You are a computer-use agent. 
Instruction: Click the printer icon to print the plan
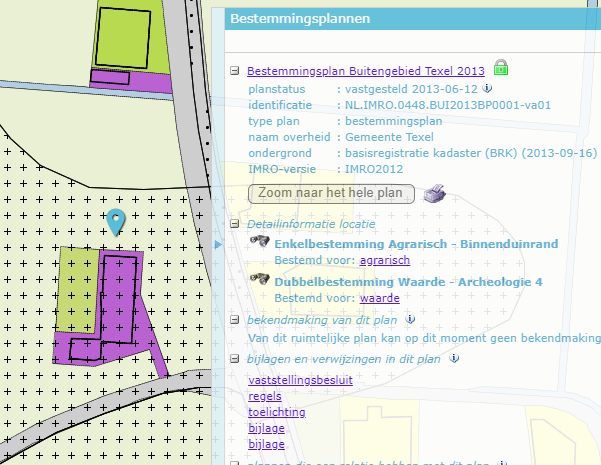[x=435, y=194]
